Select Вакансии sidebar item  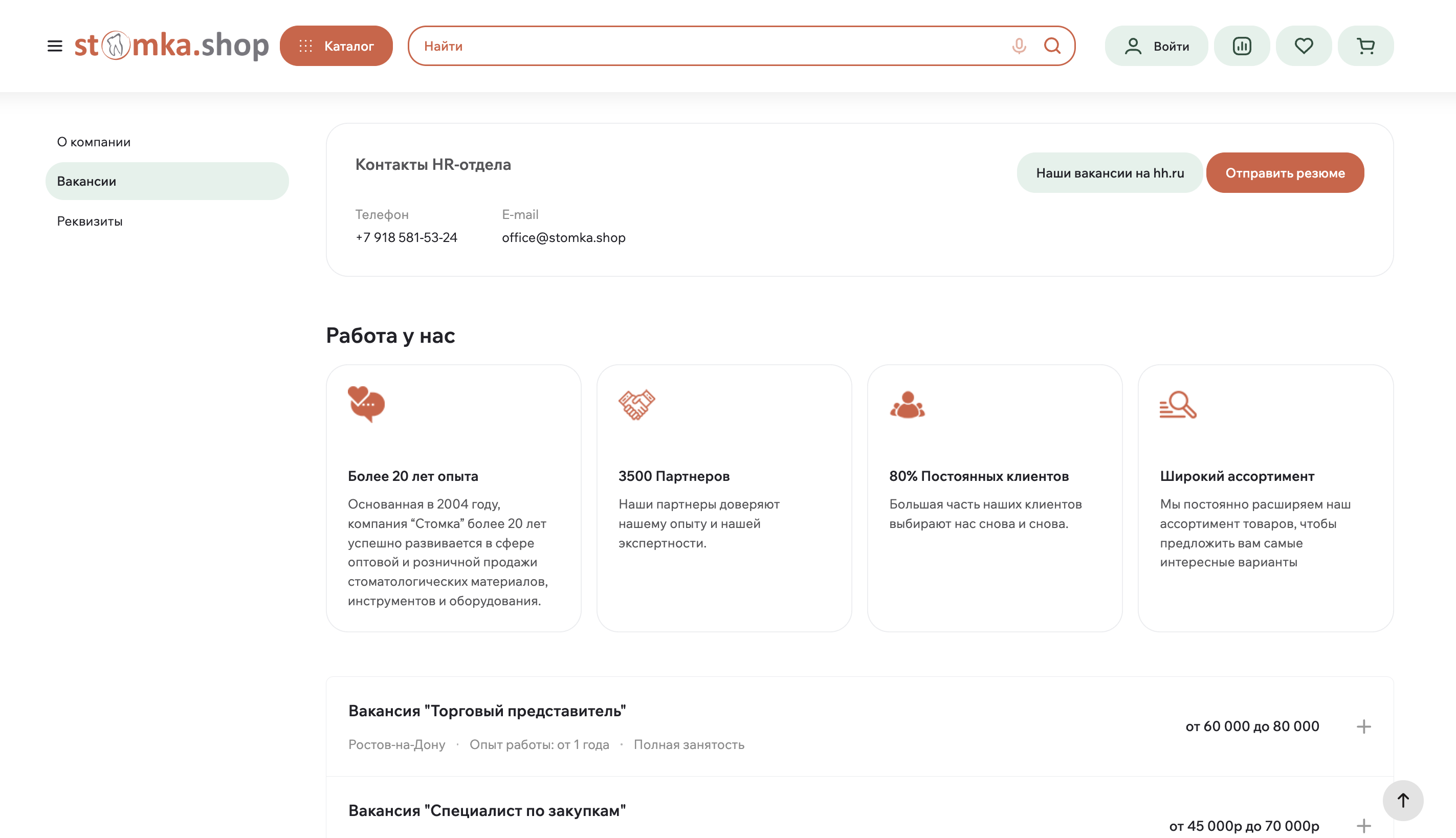point(167,181)
